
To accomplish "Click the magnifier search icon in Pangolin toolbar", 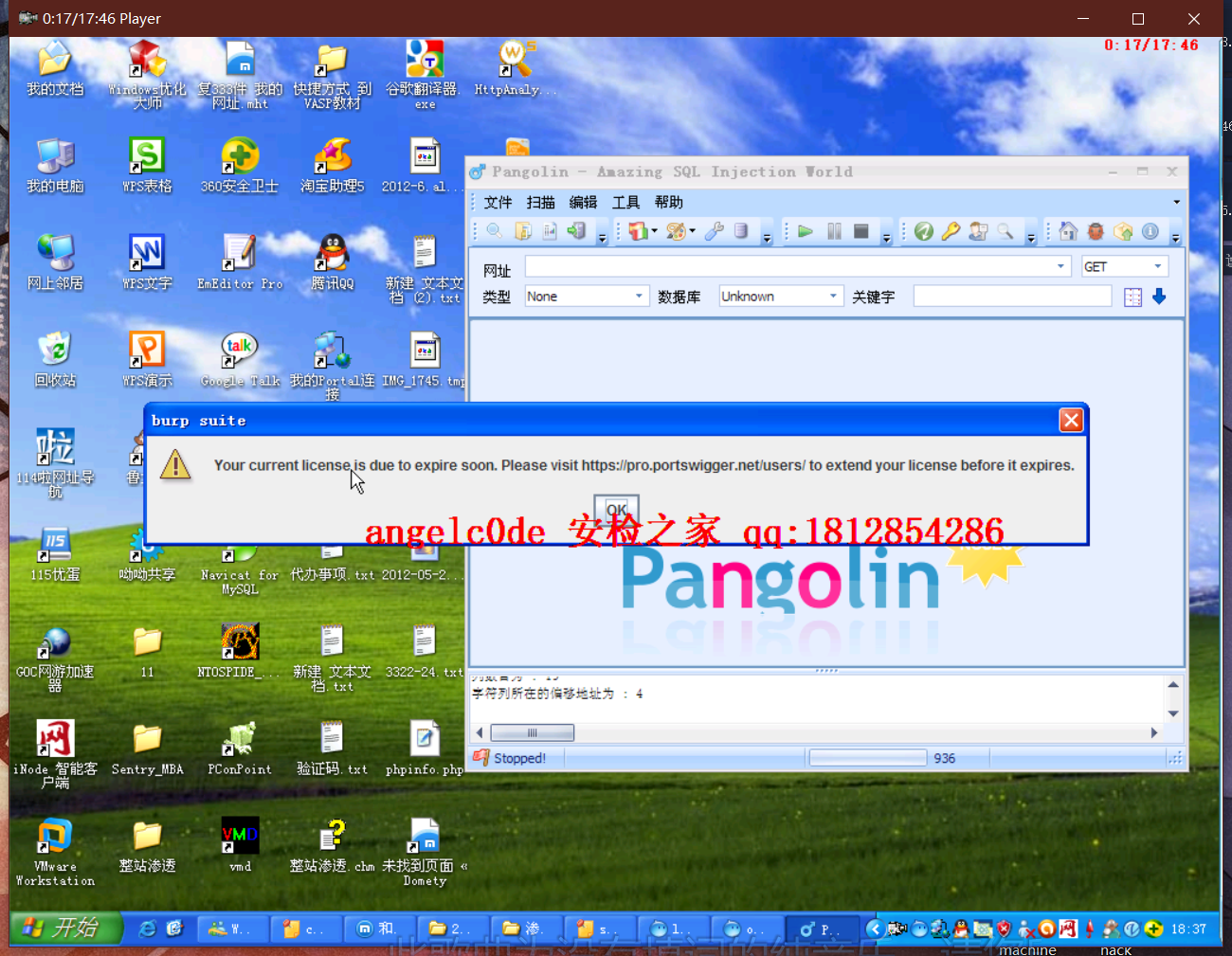I will (x=494, y=231).
